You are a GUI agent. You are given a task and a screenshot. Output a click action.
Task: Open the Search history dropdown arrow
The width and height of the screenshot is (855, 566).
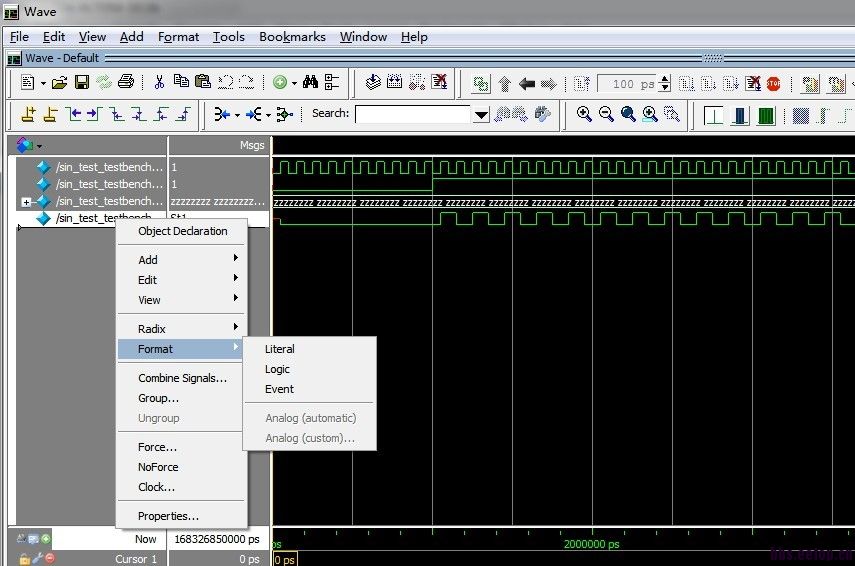[x=481, y=115]
